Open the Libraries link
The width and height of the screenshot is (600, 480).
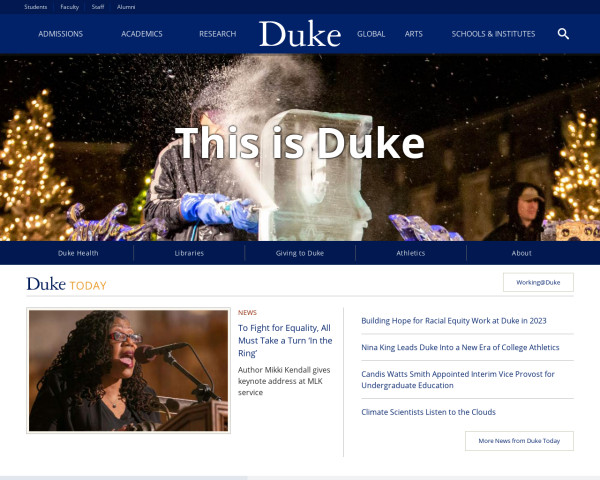click(189, 253)
